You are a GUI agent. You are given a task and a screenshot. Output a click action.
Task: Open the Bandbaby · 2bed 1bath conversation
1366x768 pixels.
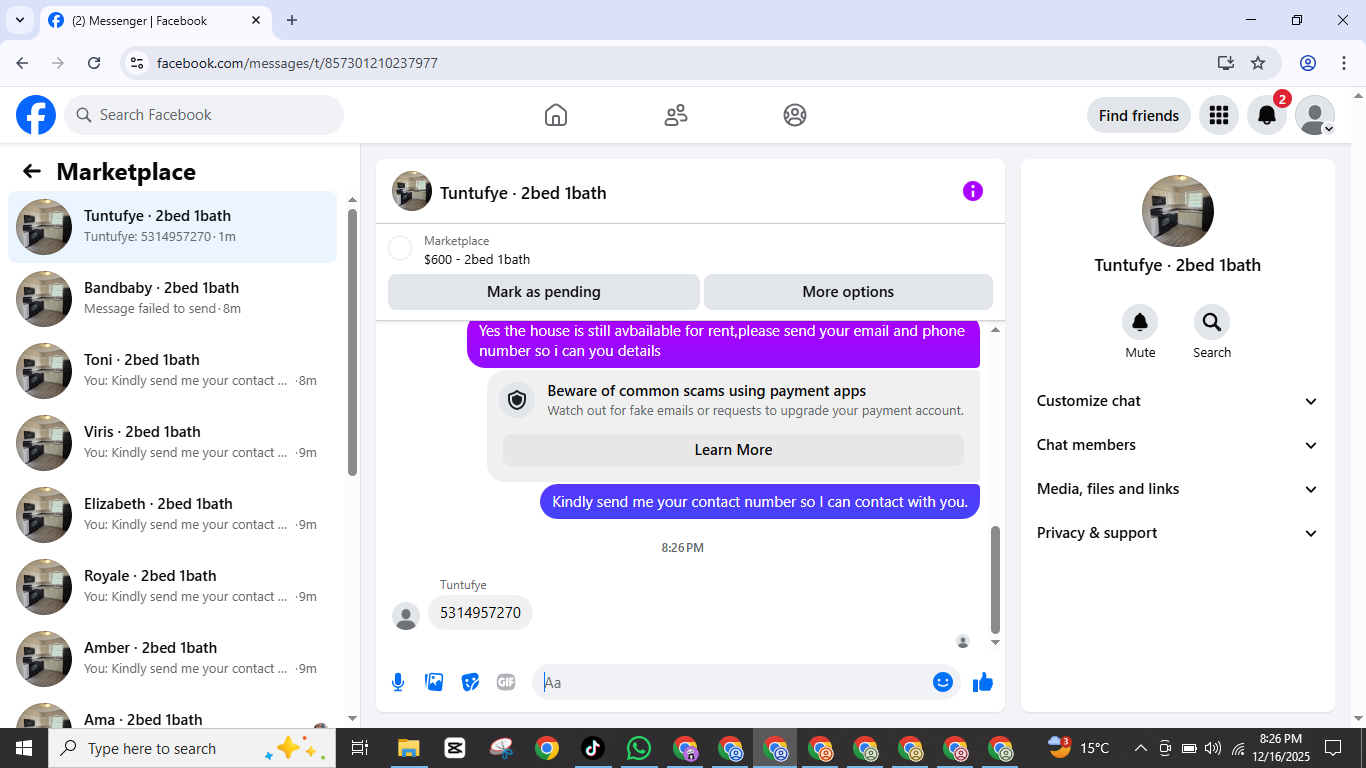tap(173, 299)
